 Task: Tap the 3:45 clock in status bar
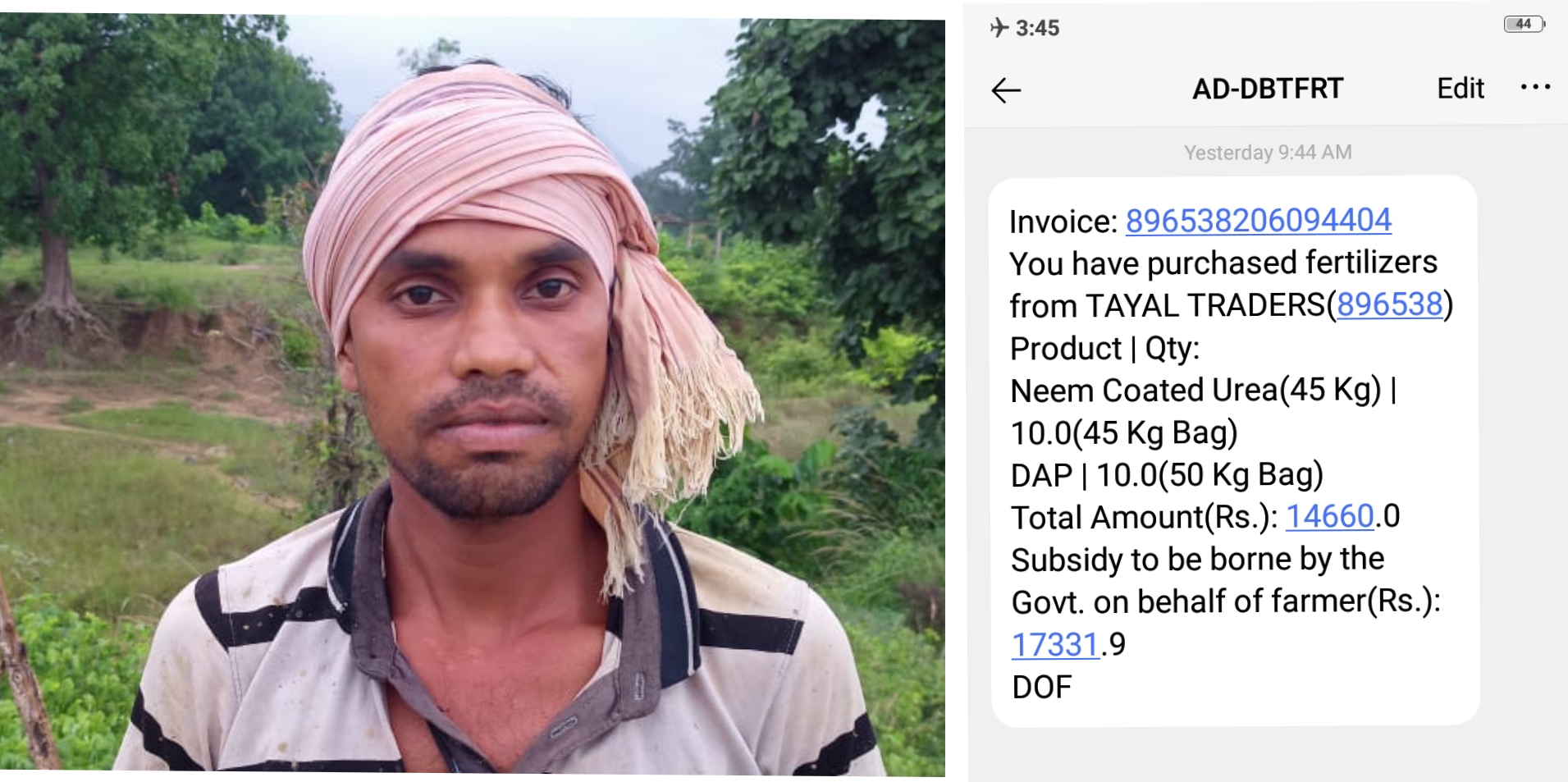click(x=1037, y=28)
